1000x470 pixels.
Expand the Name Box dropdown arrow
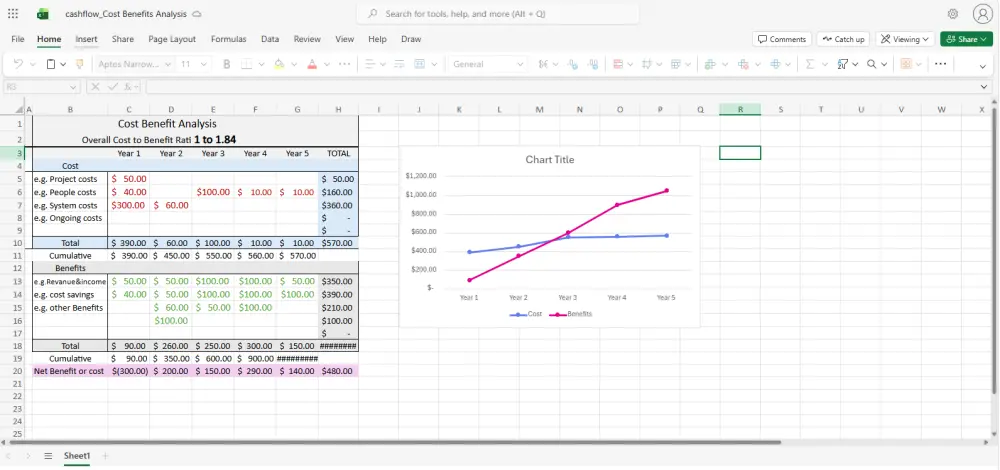point(72,87)
